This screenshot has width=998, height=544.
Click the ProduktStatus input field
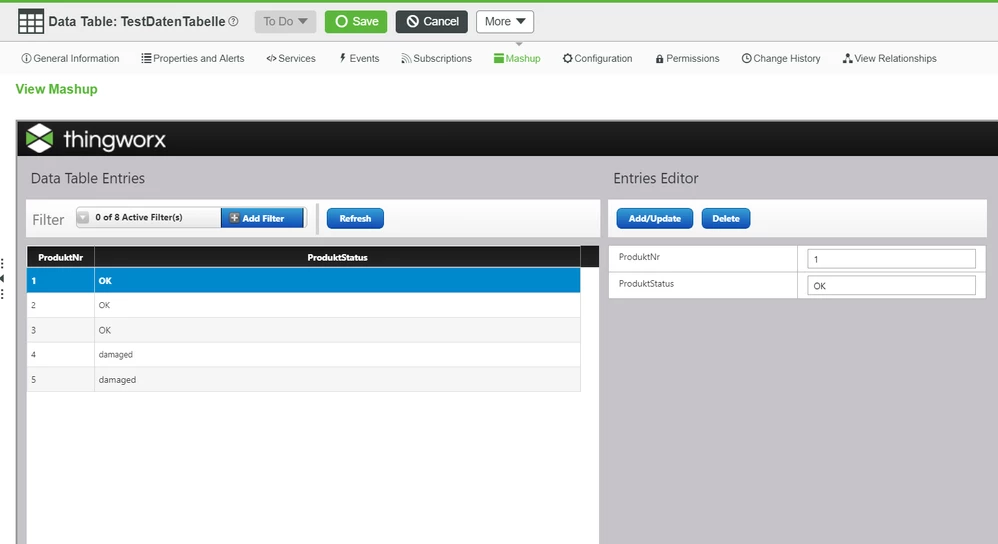(891, 286)
